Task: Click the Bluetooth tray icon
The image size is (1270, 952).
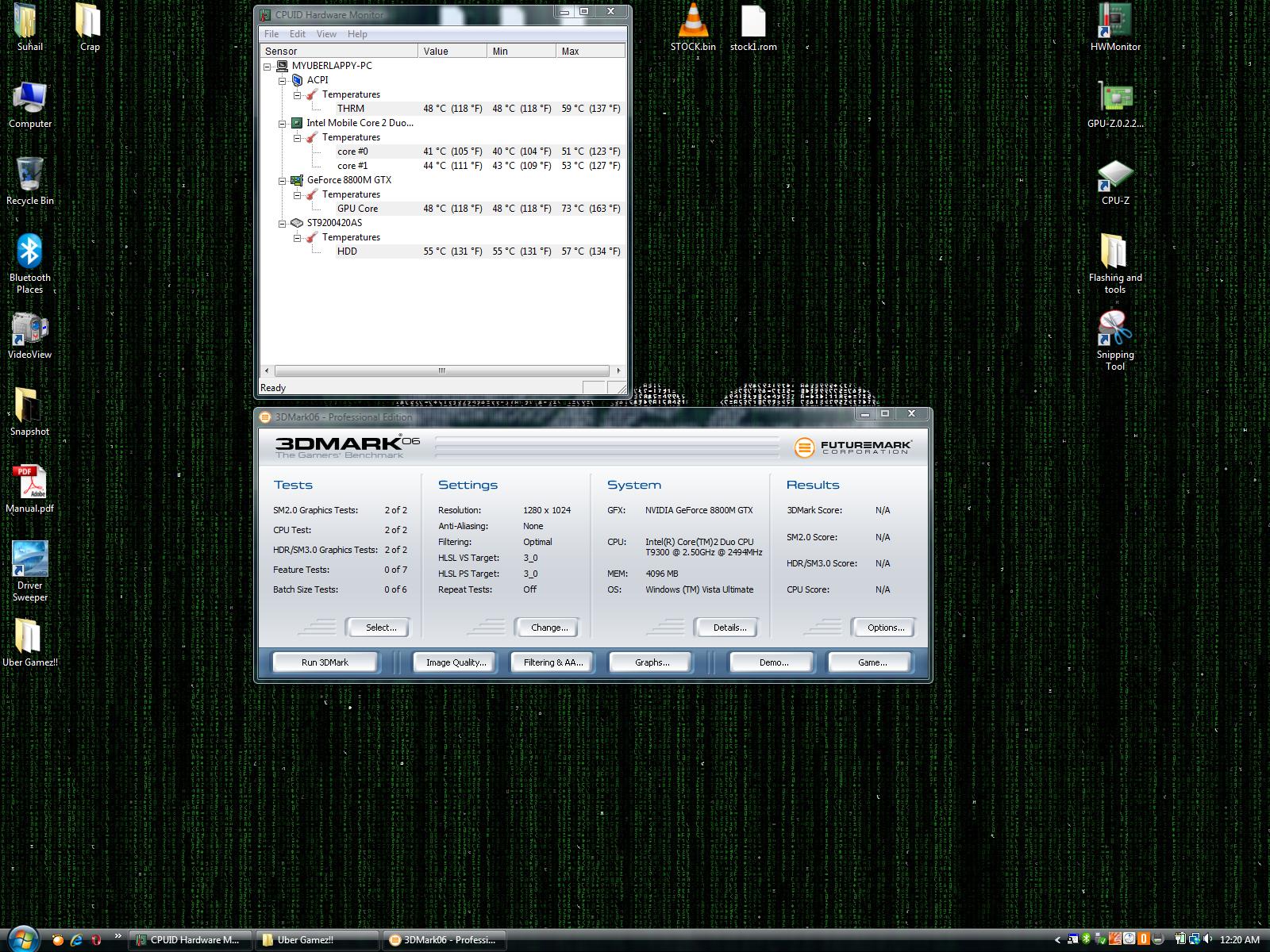Action: point(1085,939)
